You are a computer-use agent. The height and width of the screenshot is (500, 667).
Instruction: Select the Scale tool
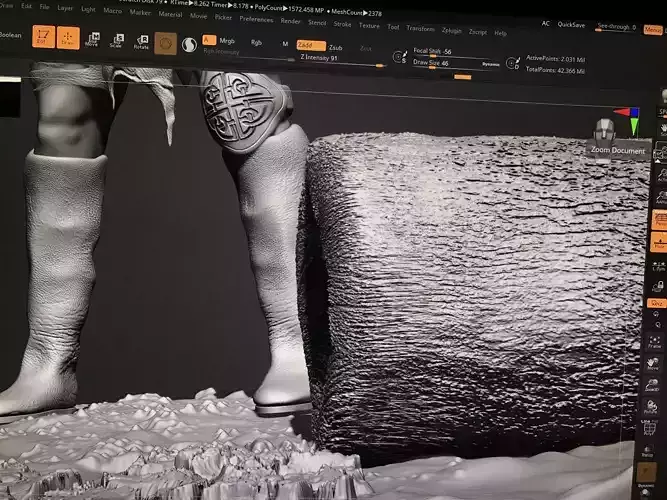click(117, 41)
